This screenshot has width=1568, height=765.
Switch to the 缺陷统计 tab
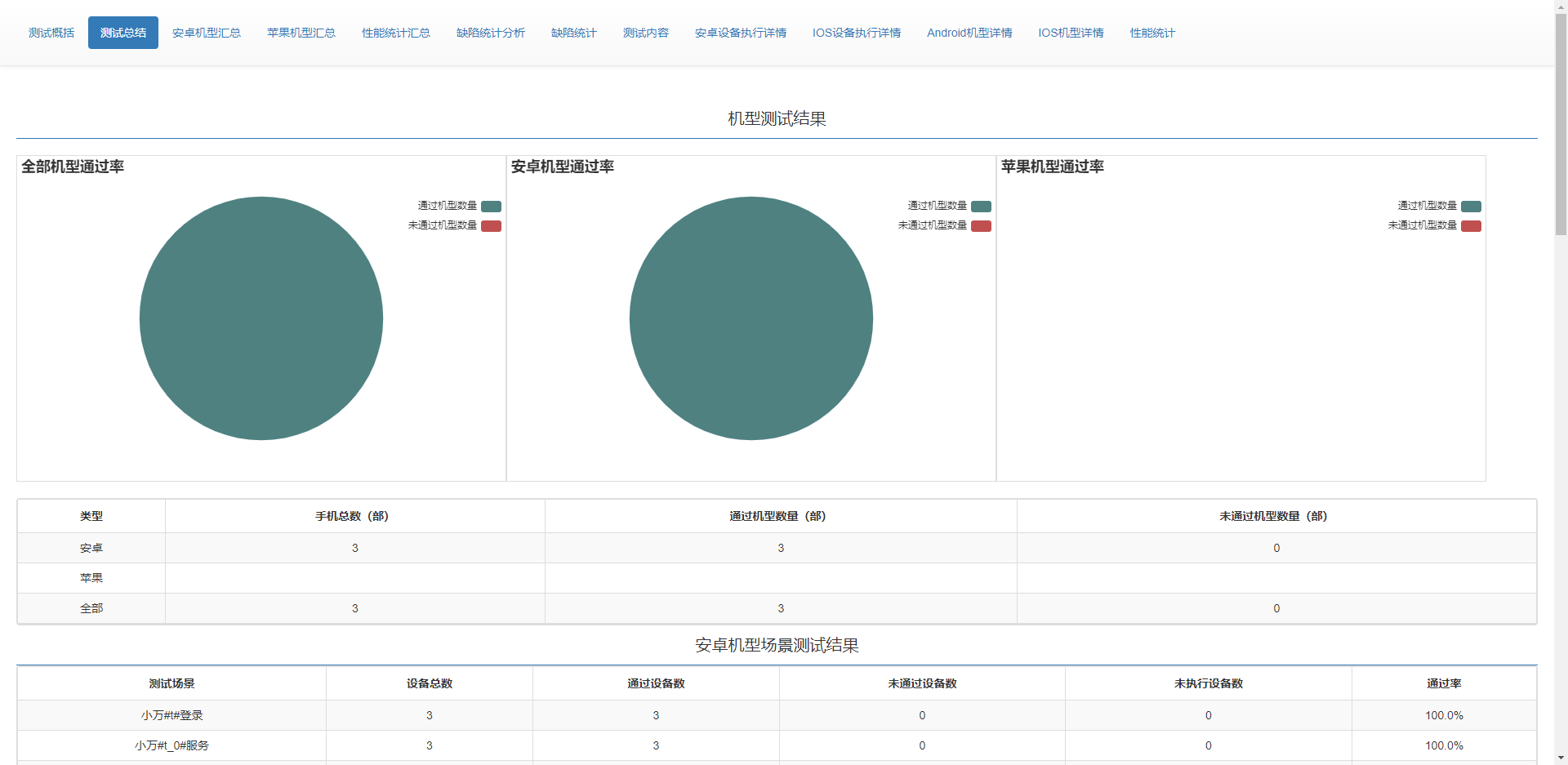573,33
